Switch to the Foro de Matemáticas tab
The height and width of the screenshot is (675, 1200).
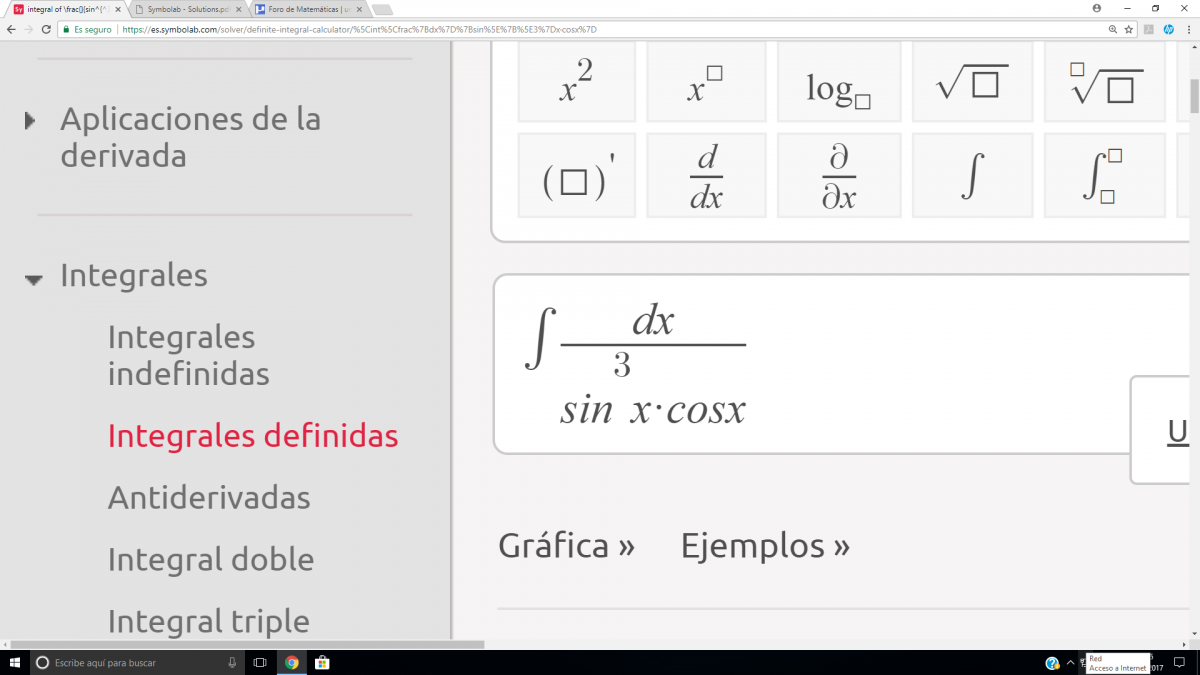click(x=307, y=9)
